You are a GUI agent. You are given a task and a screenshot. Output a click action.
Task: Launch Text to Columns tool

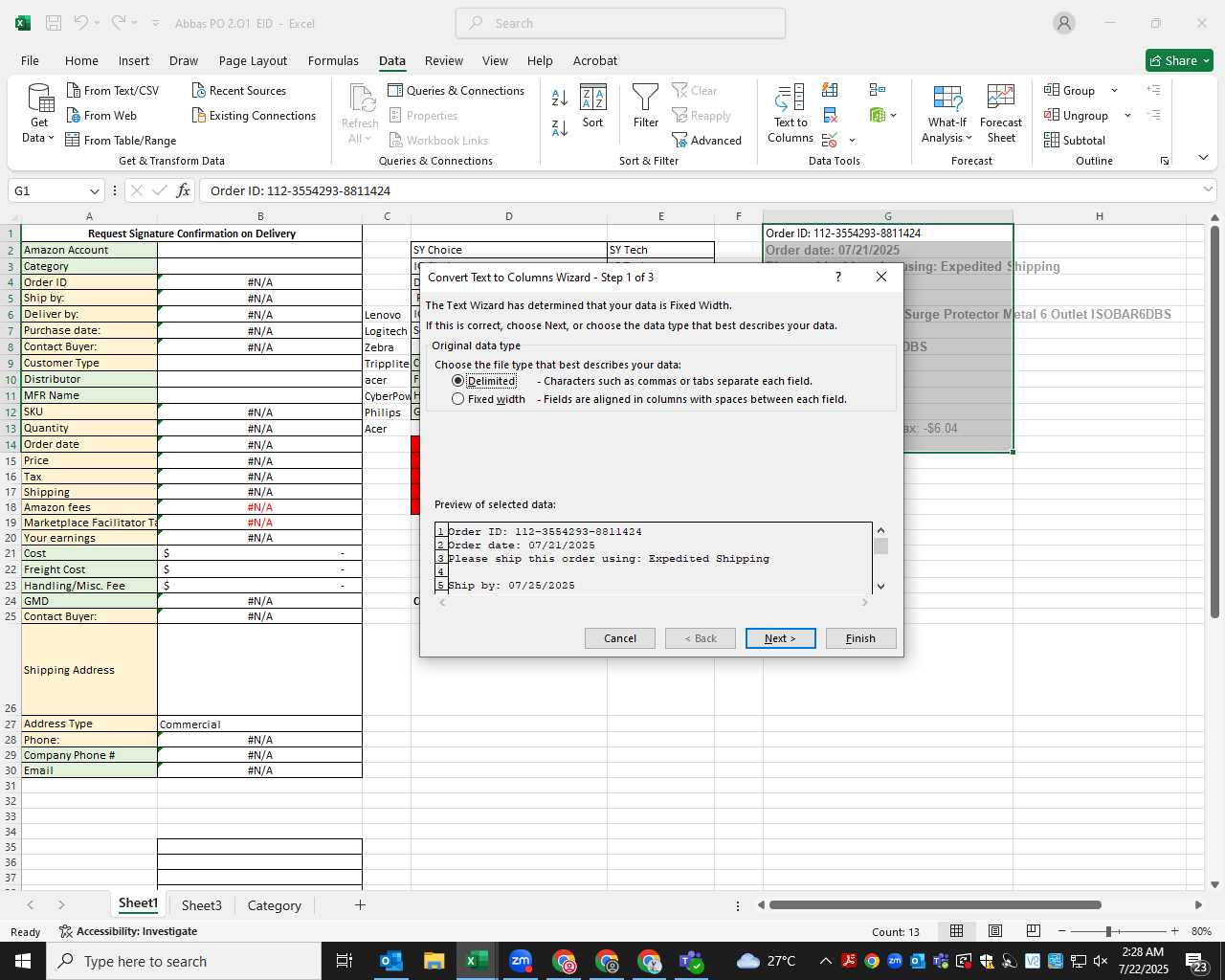pyautogui.click(x=791, y=114)
